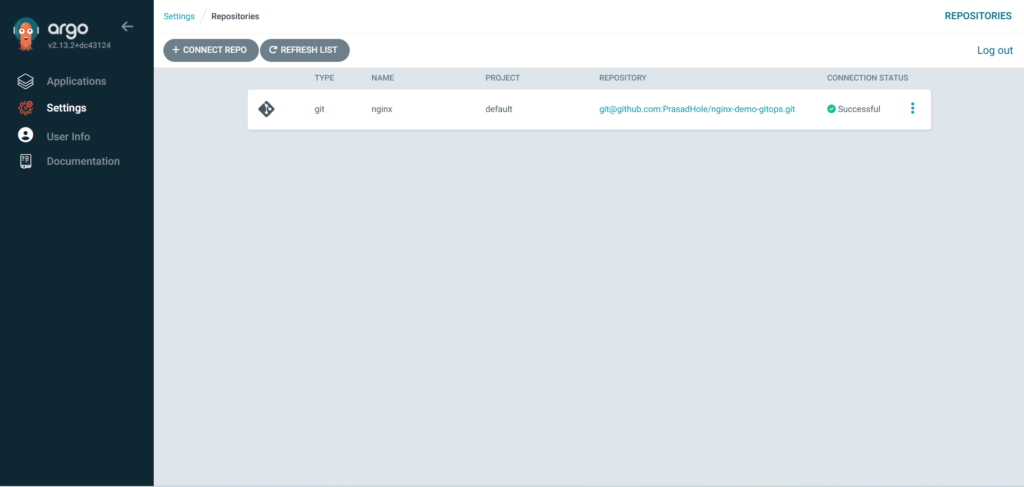Click the Connect Repo button
The width and height of the screenshot is (1024, 487).
(x=211, y=50)
